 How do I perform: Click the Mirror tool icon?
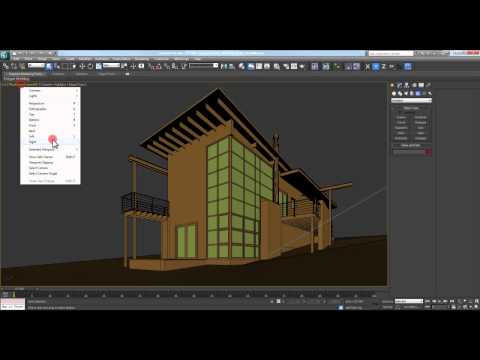(224, 67)
